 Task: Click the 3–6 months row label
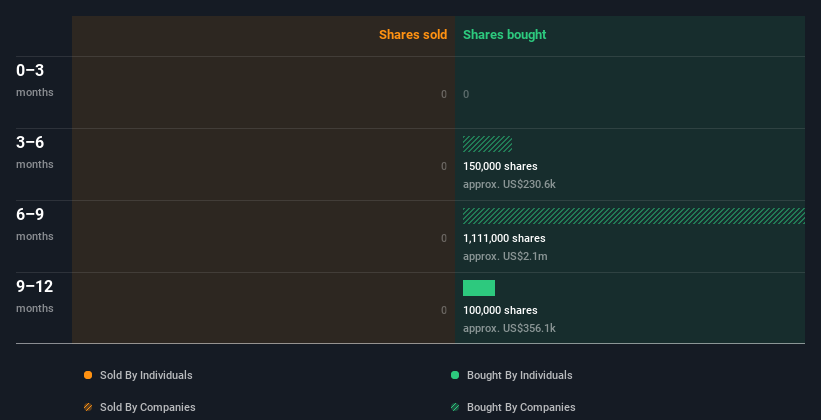(x=35, y=152)
